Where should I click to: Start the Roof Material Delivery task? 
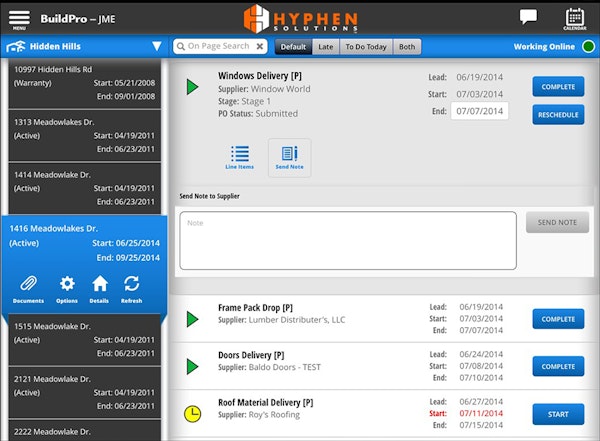[x=558, y=413]
